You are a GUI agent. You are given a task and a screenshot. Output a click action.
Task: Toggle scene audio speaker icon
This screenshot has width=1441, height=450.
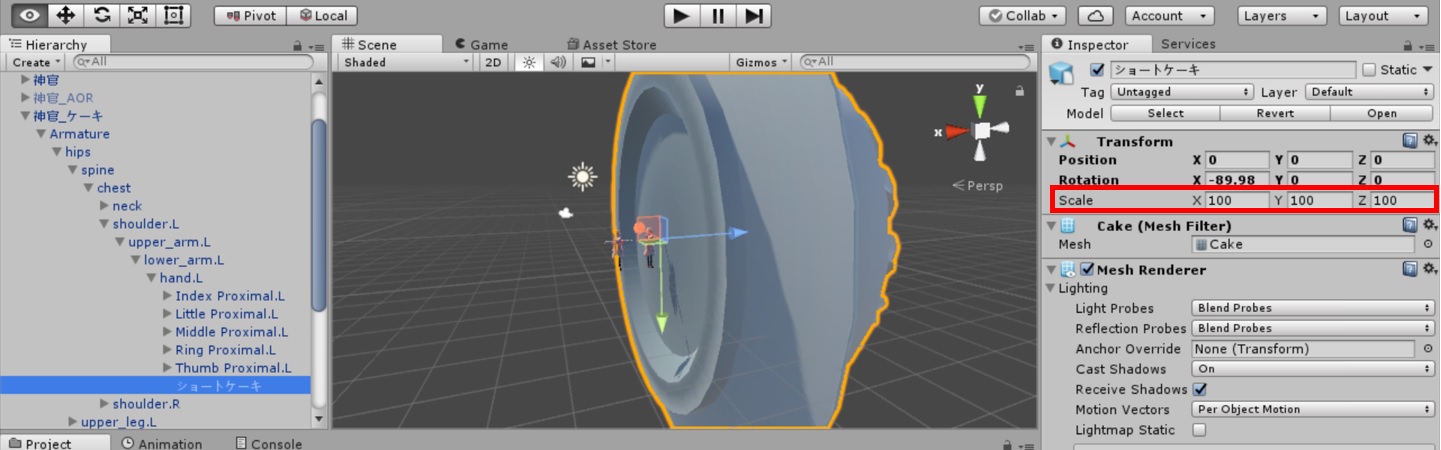558,62
